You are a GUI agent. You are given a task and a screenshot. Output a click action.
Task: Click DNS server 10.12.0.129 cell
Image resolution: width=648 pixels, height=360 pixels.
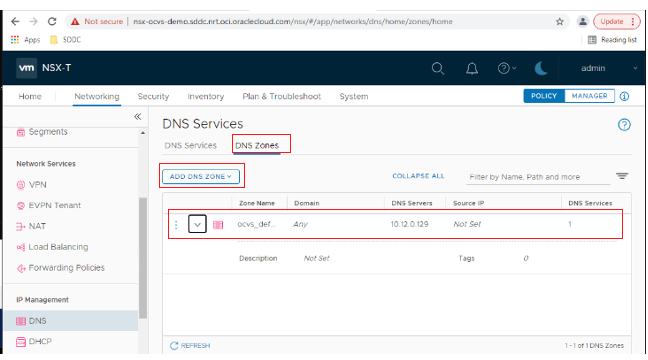409,224
